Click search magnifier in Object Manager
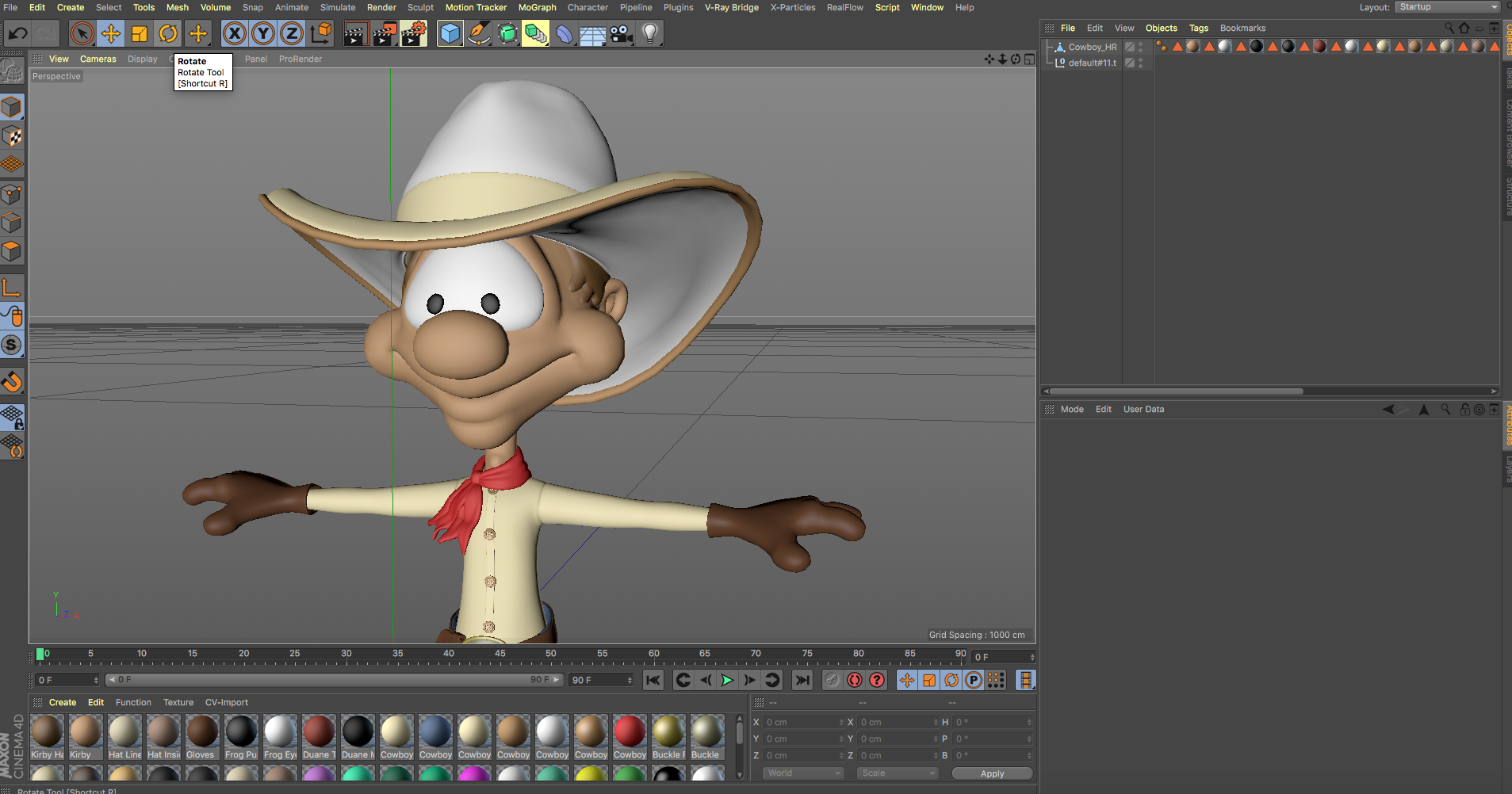 pos(1449,28)
